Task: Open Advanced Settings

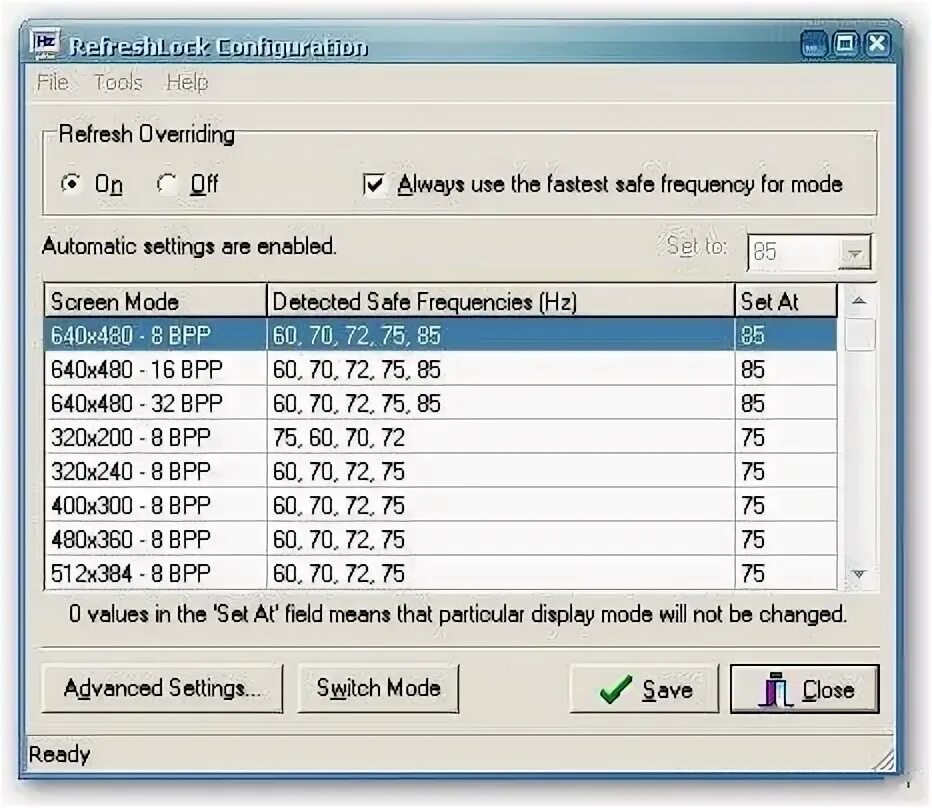Action: click(x=162, y=688)
